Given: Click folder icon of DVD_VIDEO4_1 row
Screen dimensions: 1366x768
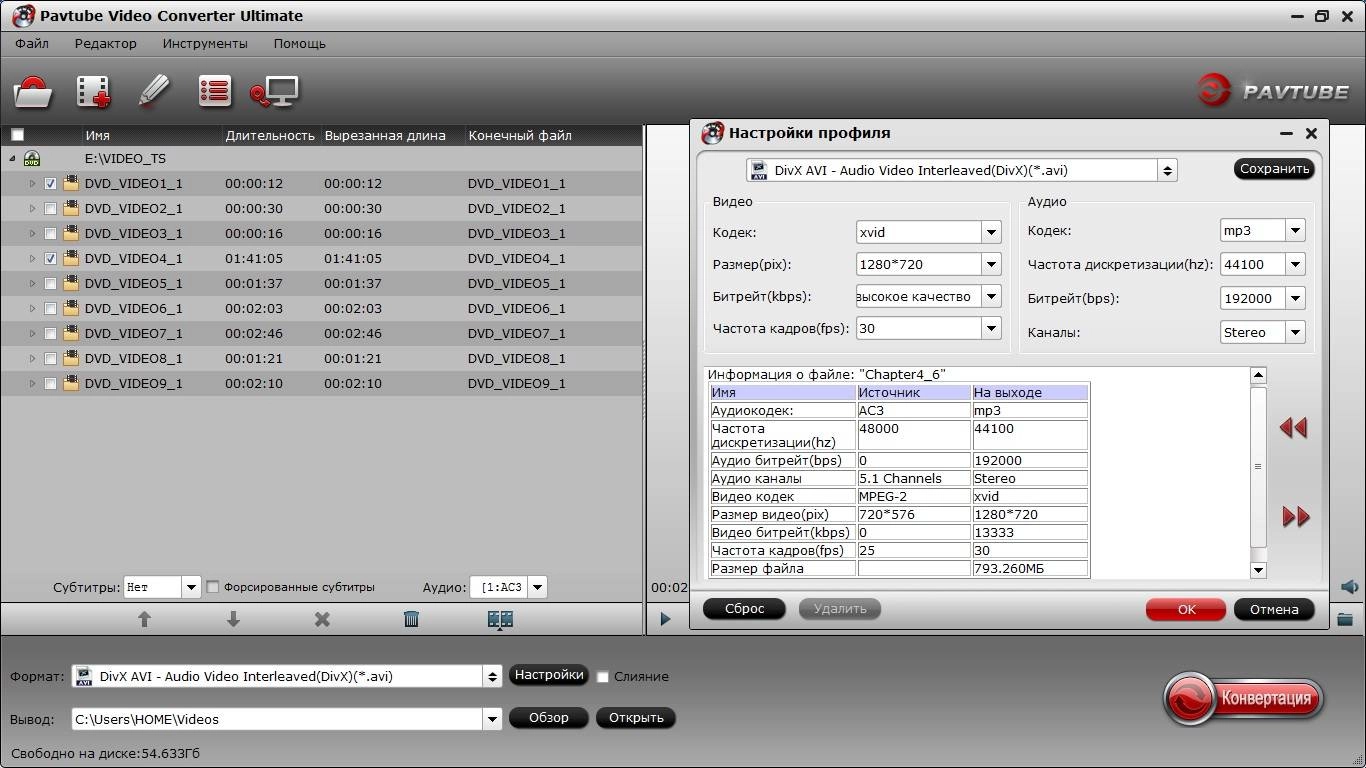Looking at the screenshot, I should [71, 258].
